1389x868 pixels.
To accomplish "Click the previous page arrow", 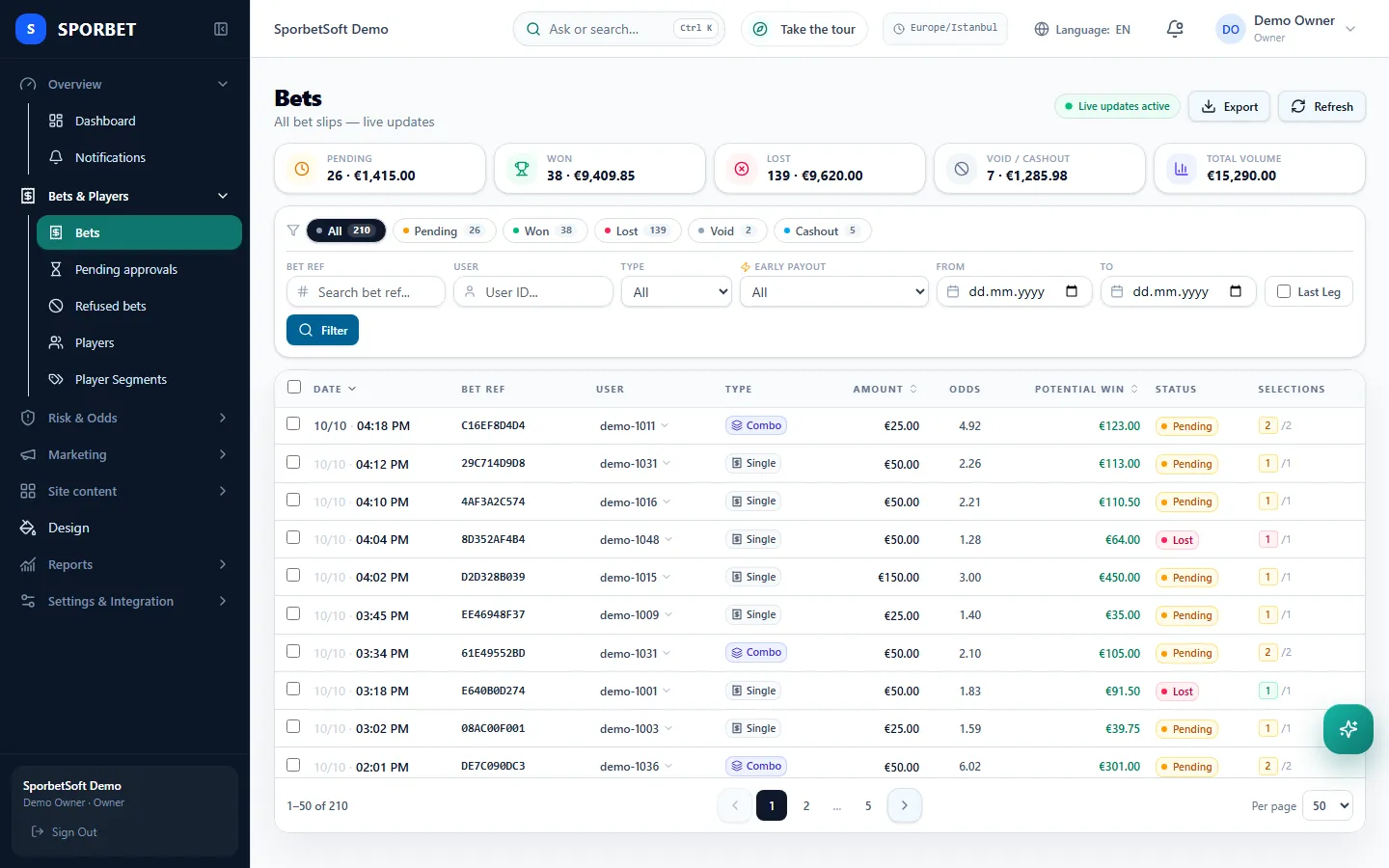I will click(x=735, y=805).
